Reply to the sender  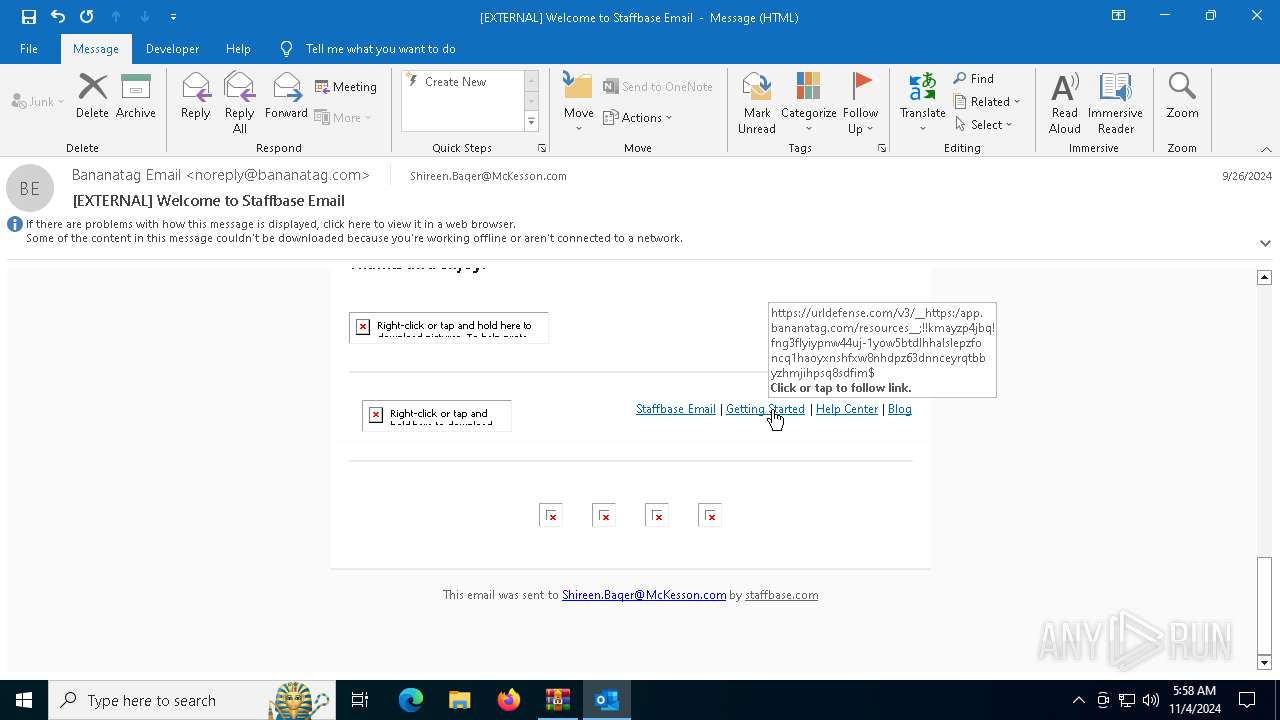click(x=195, y=97)
